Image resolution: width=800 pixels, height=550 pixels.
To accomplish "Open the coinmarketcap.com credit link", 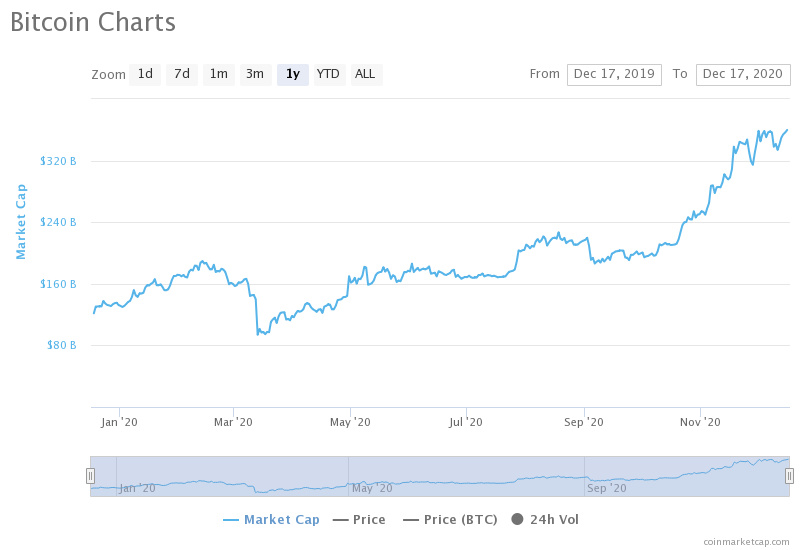I will tap(746, 542).
